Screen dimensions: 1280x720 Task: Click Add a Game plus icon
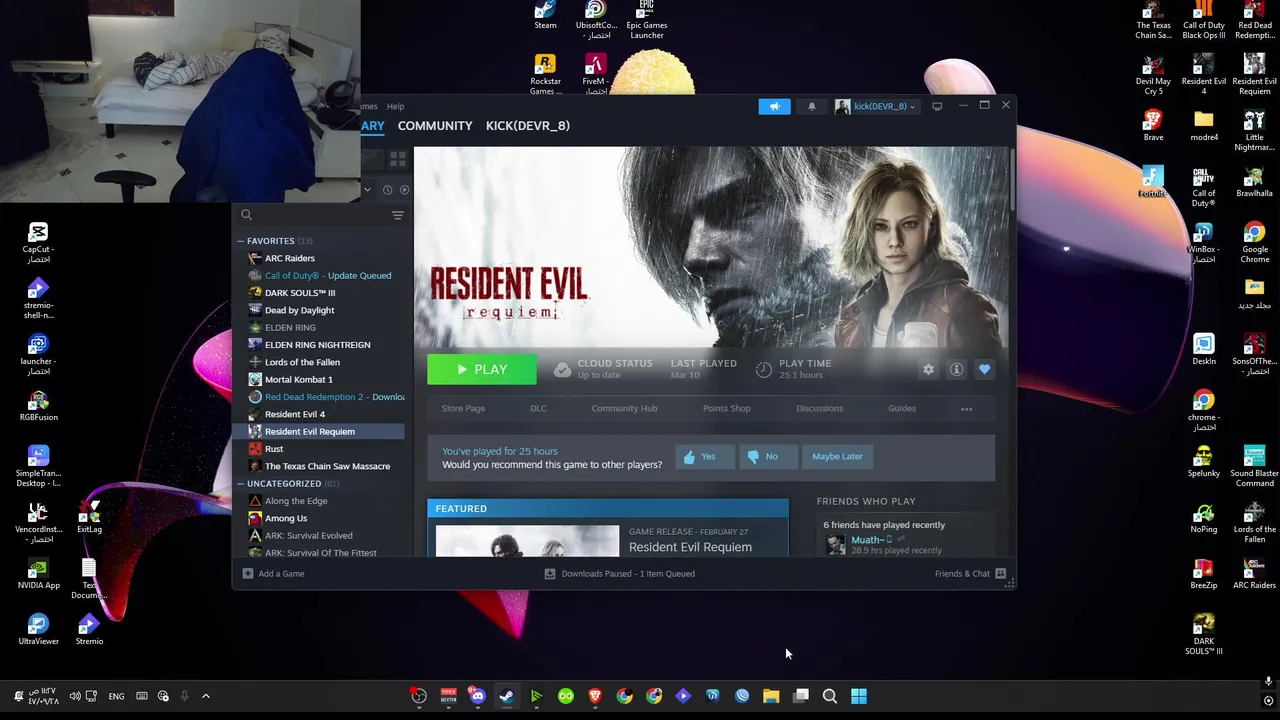248,574
